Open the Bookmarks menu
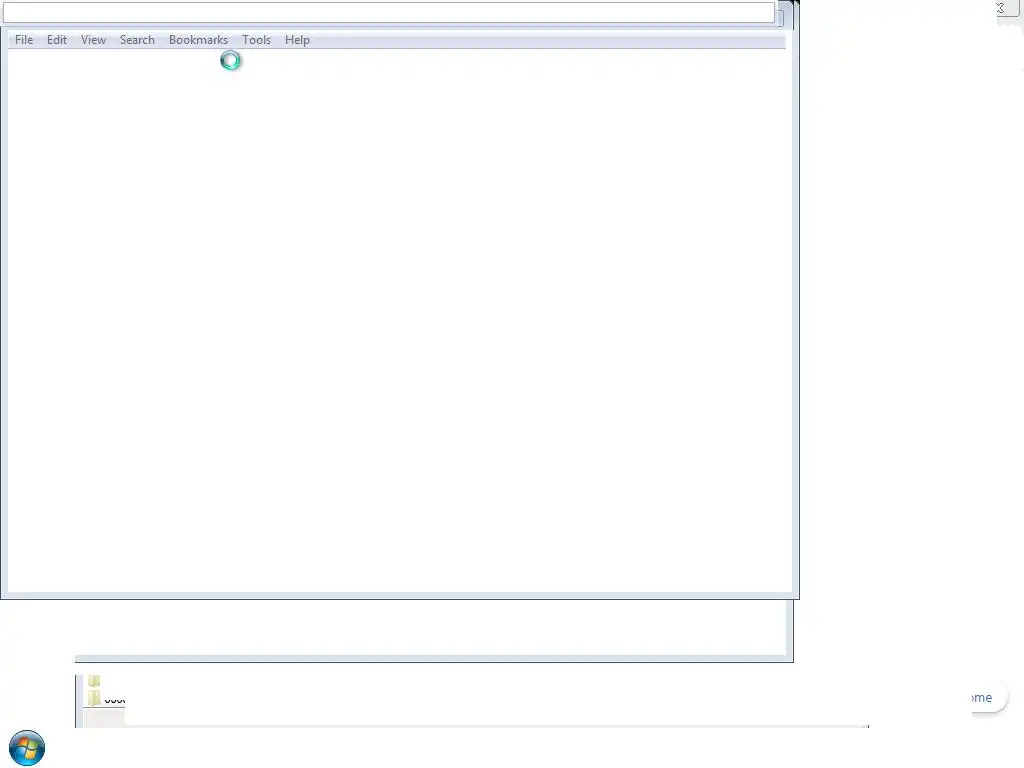1024x768 pixels. [x=199, y=40]
